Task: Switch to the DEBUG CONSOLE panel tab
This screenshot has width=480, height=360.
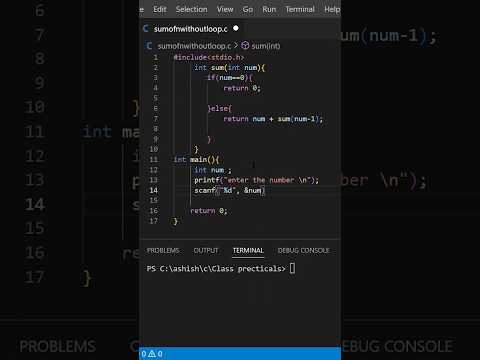Action: click(303, 250)
